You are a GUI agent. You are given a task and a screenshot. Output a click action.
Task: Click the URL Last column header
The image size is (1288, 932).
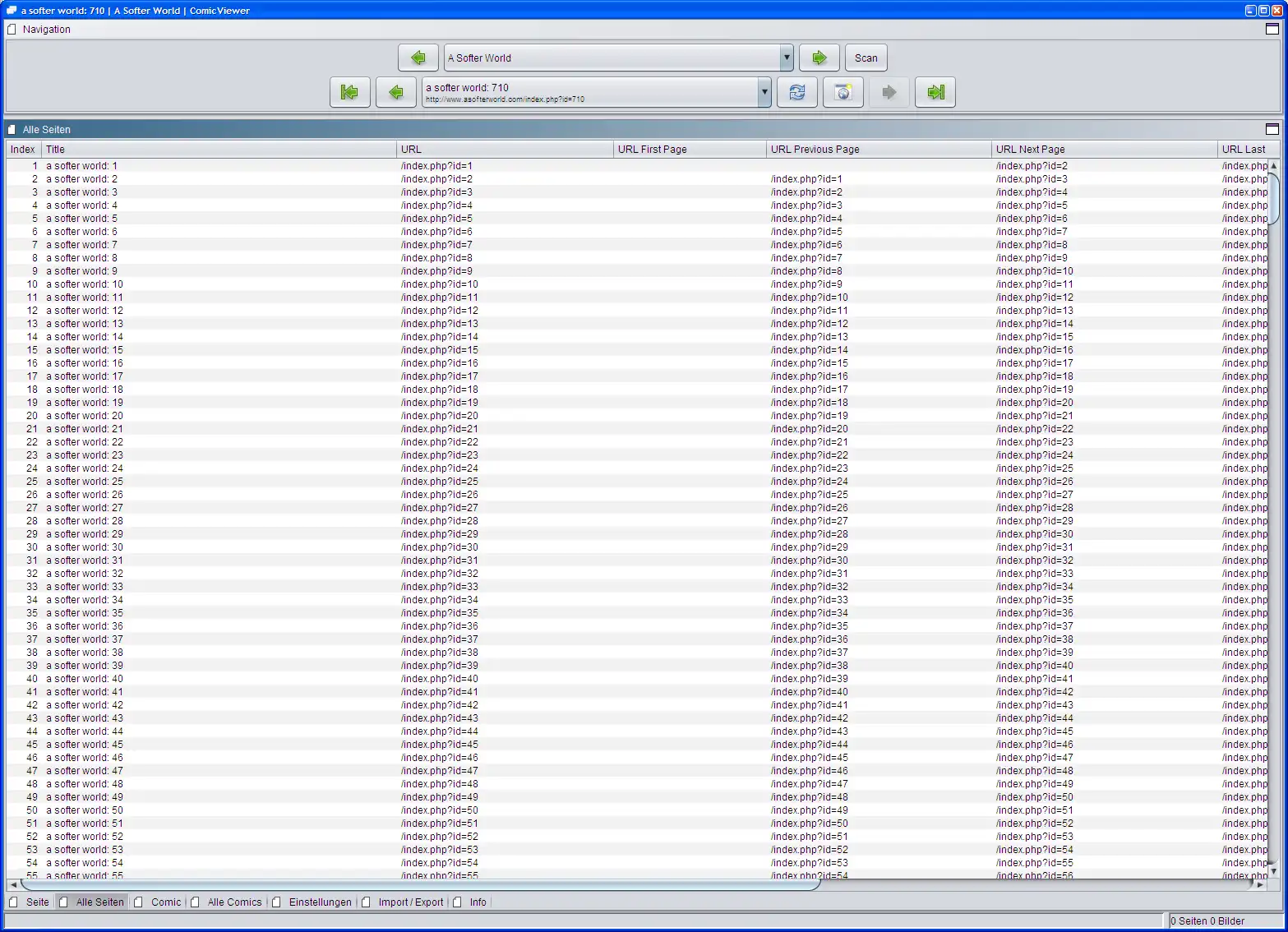click(x=1248, y=149)
